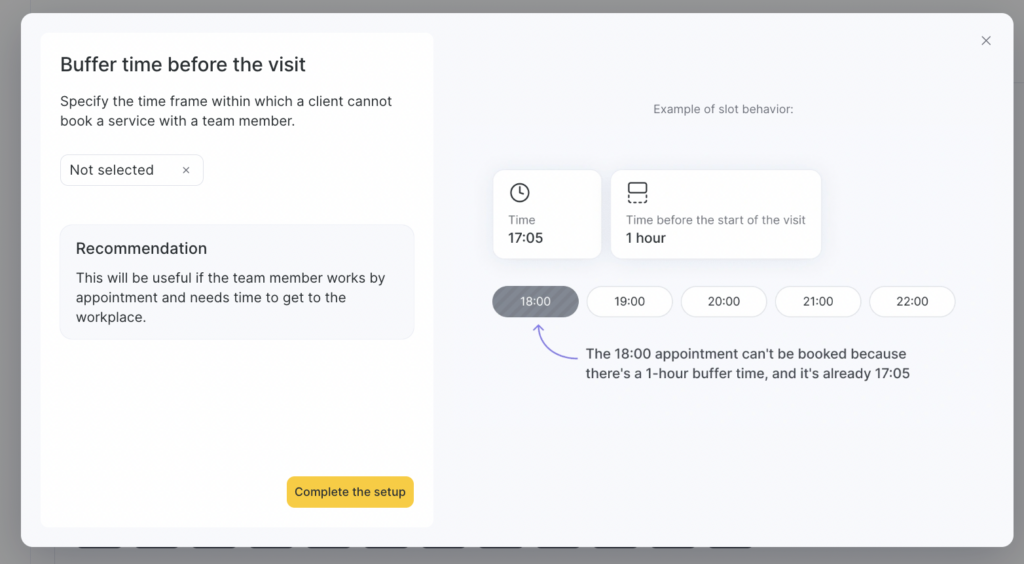Image resolution: width=1024 pixels, height=564 pixels.
Task: Click the 'Specify the time frame' description
Action: (226, 111)
